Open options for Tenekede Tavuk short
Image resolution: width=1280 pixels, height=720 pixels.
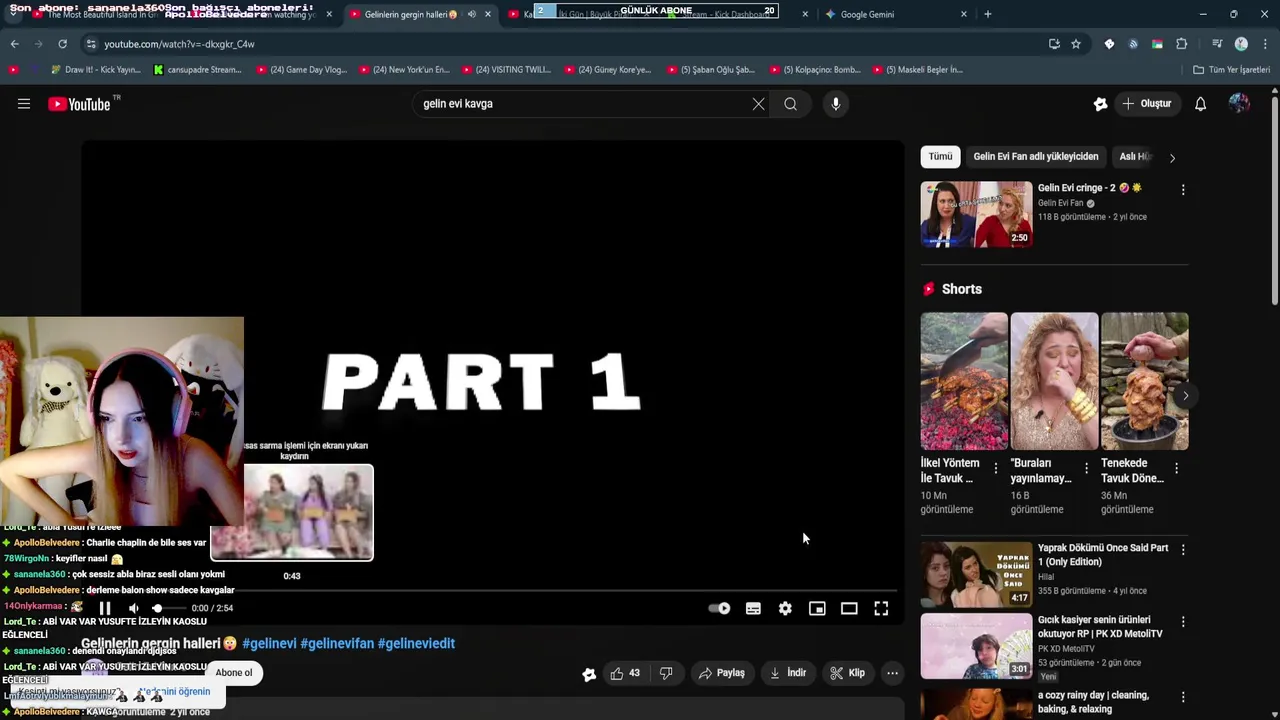(1176, 468)
